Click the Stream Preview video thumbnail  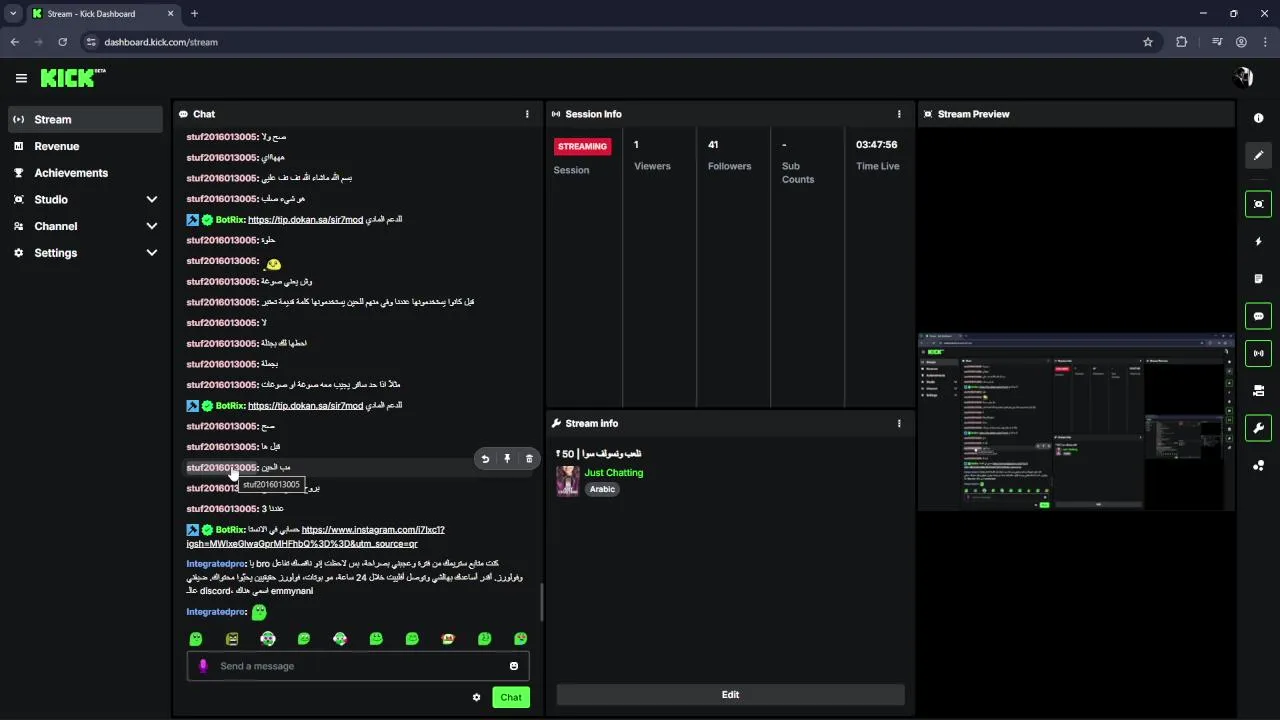tap(1076, 422)
